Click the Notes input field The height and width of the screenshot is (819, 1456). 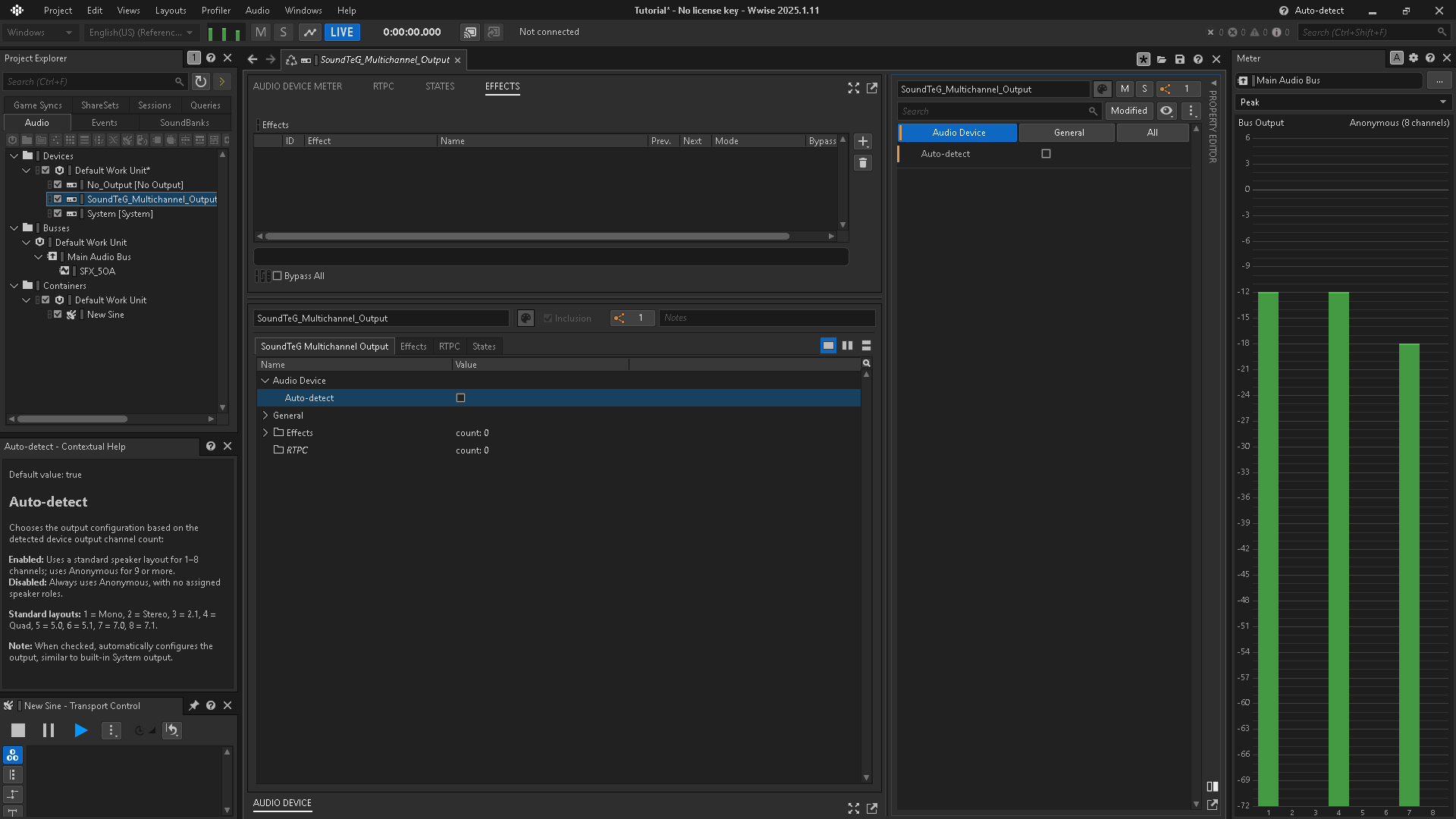pos(767,318)
